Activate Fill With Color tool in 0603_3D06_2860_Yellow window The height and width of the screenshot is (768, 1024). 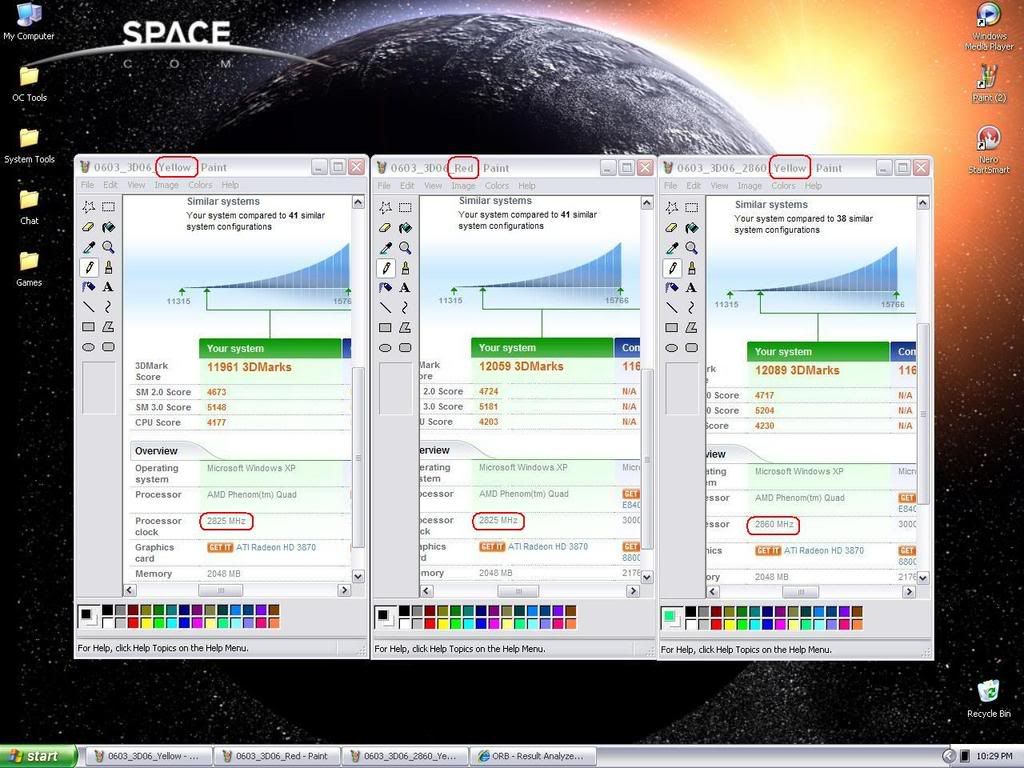click(692, 228)
